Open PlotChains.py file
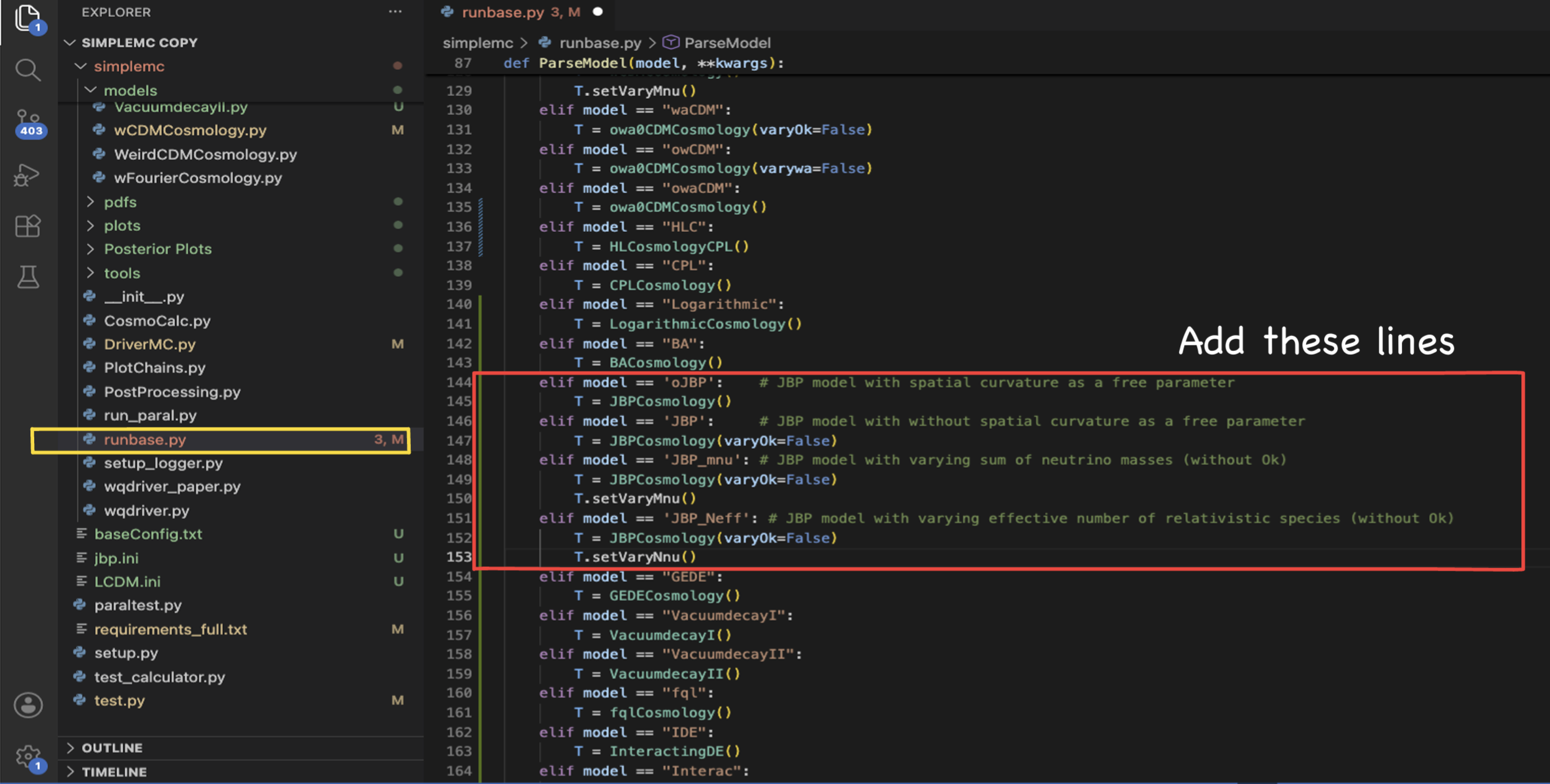 coord(154,368)
